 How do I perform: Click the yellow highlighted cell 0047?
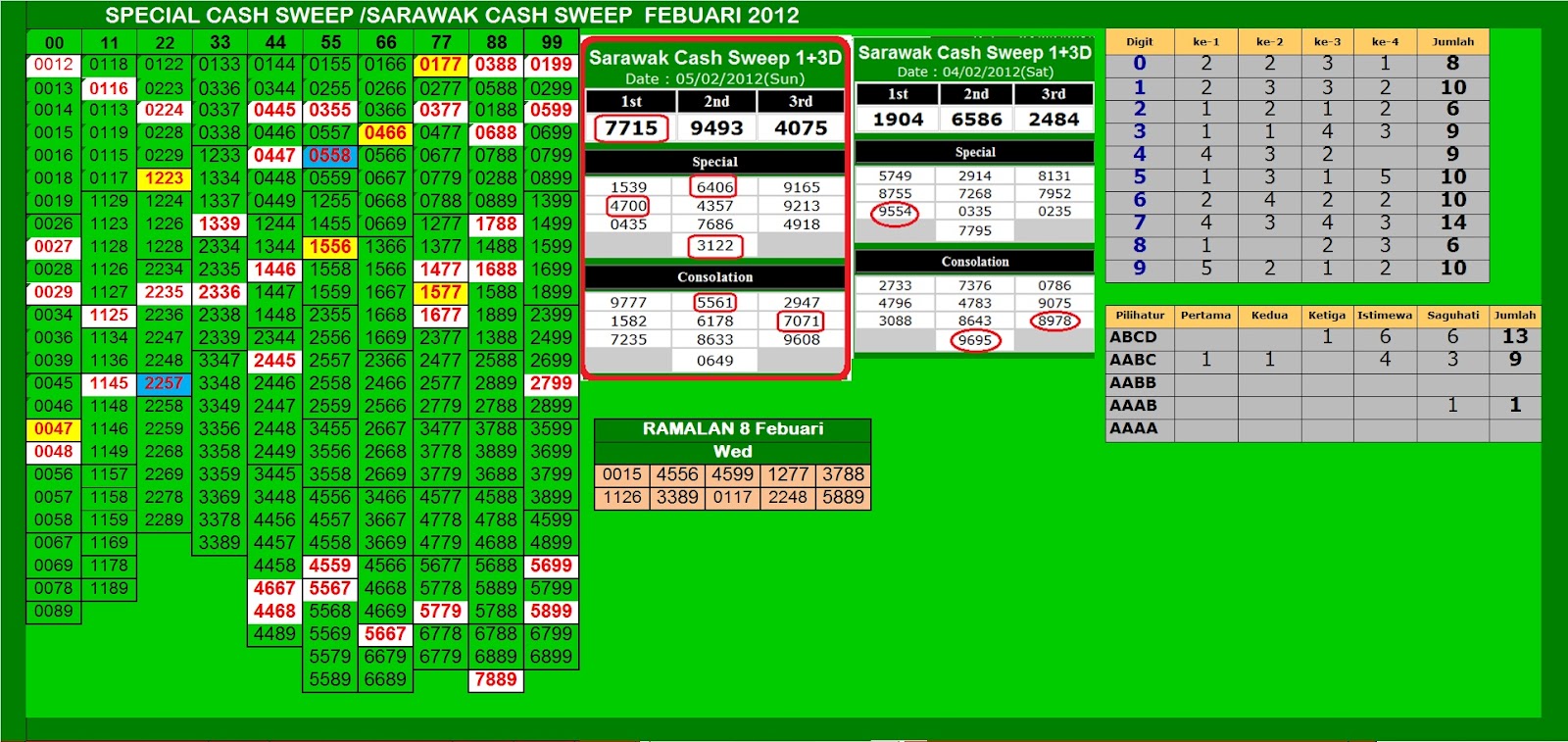point(53,428)
